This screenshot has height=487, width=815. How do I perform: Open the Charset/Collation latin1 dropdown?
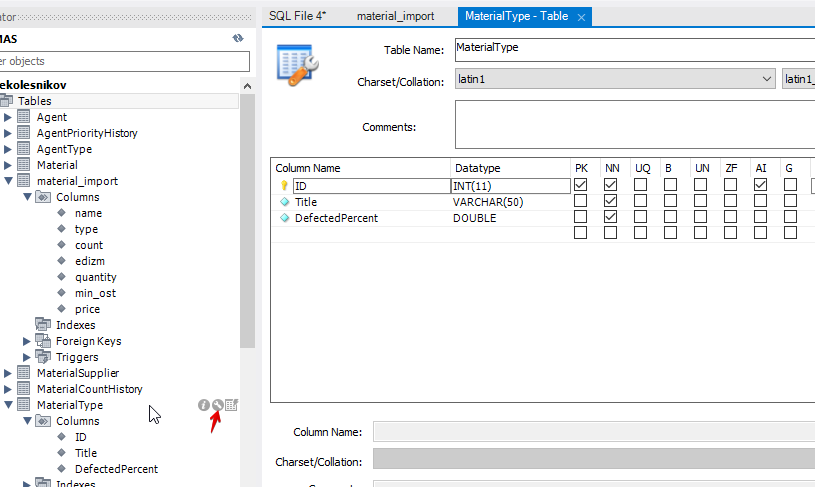coord(766,80)
